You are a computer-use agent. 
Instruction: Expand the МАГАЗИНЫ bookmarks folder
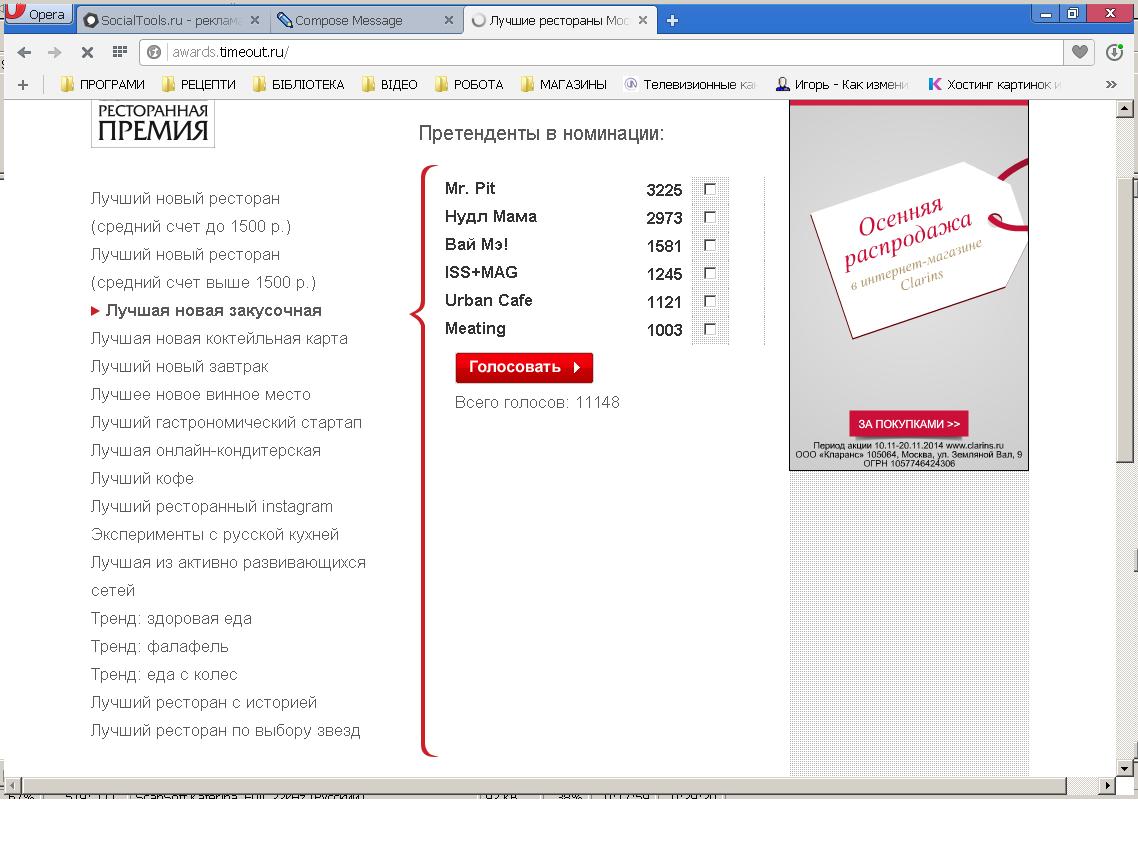[x=563, y=85]
